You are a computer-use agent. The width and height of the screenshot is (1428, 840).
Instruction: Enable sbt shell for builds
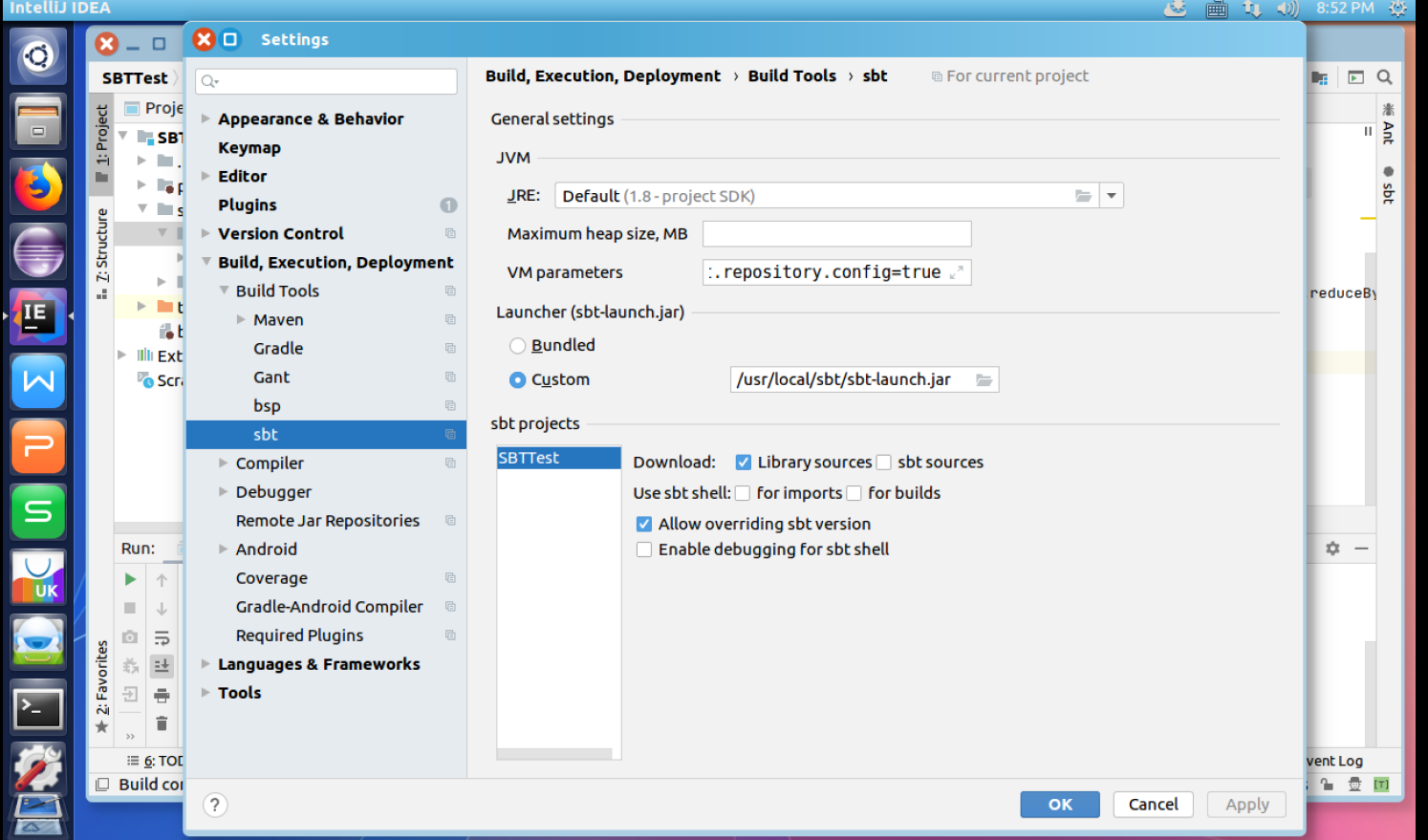(854, 493)
